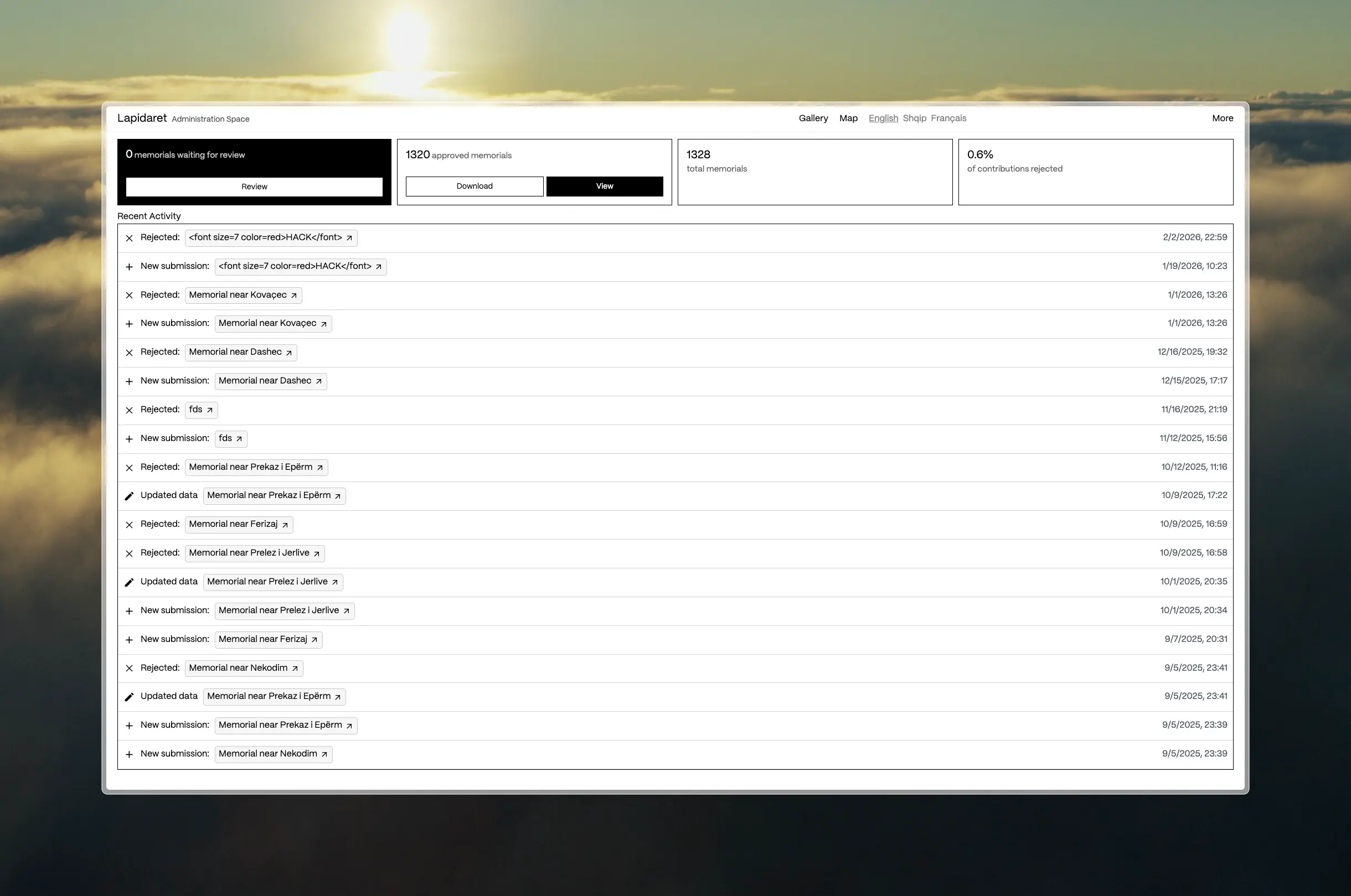Click the edit pencil beside "Memorial near Prelez i Jerlive"
Screen dimensions: 1351x896
(129, 582)
